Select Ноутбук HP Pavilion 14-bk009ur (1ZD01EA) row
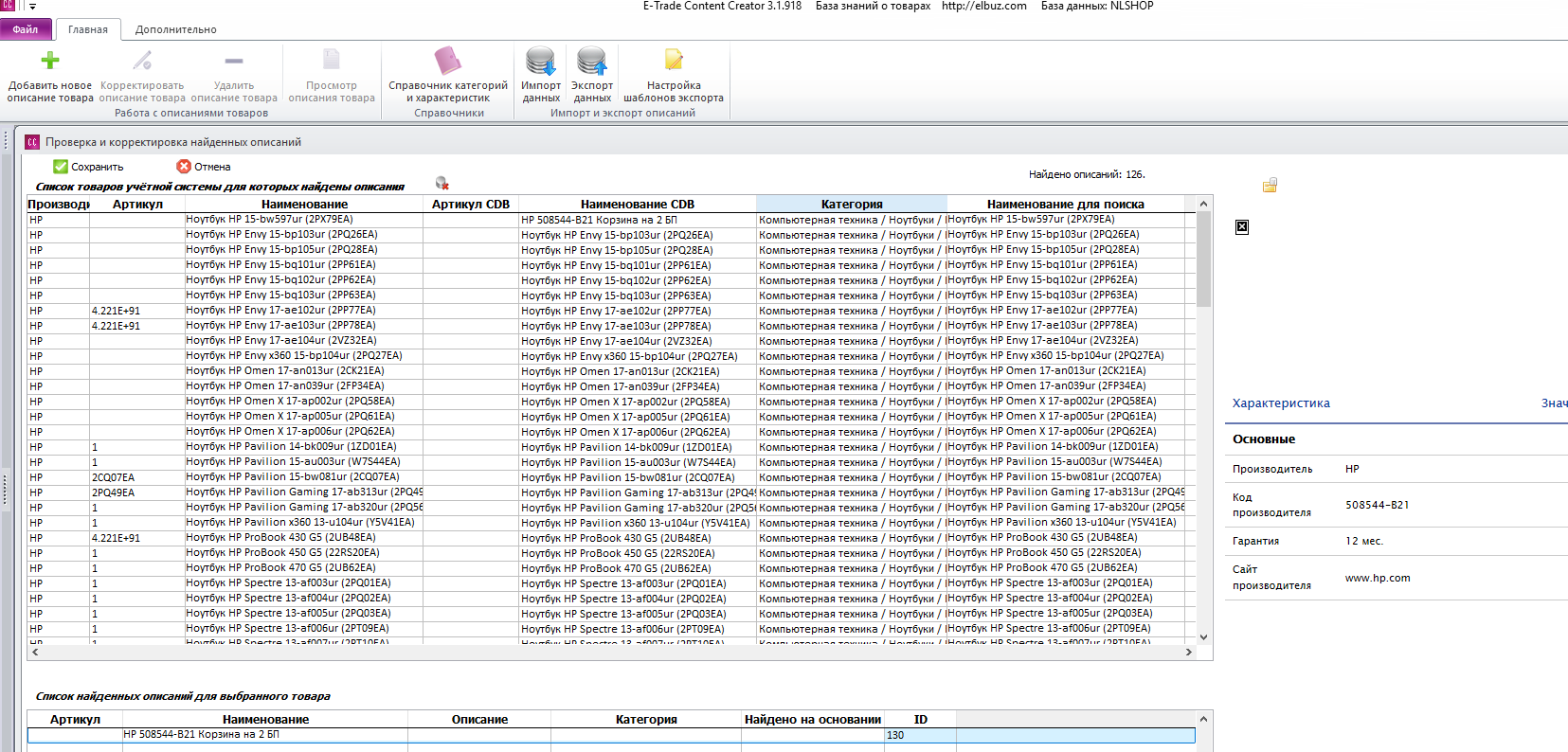This screenshot has width=1568, height=752. pos(611,447)
